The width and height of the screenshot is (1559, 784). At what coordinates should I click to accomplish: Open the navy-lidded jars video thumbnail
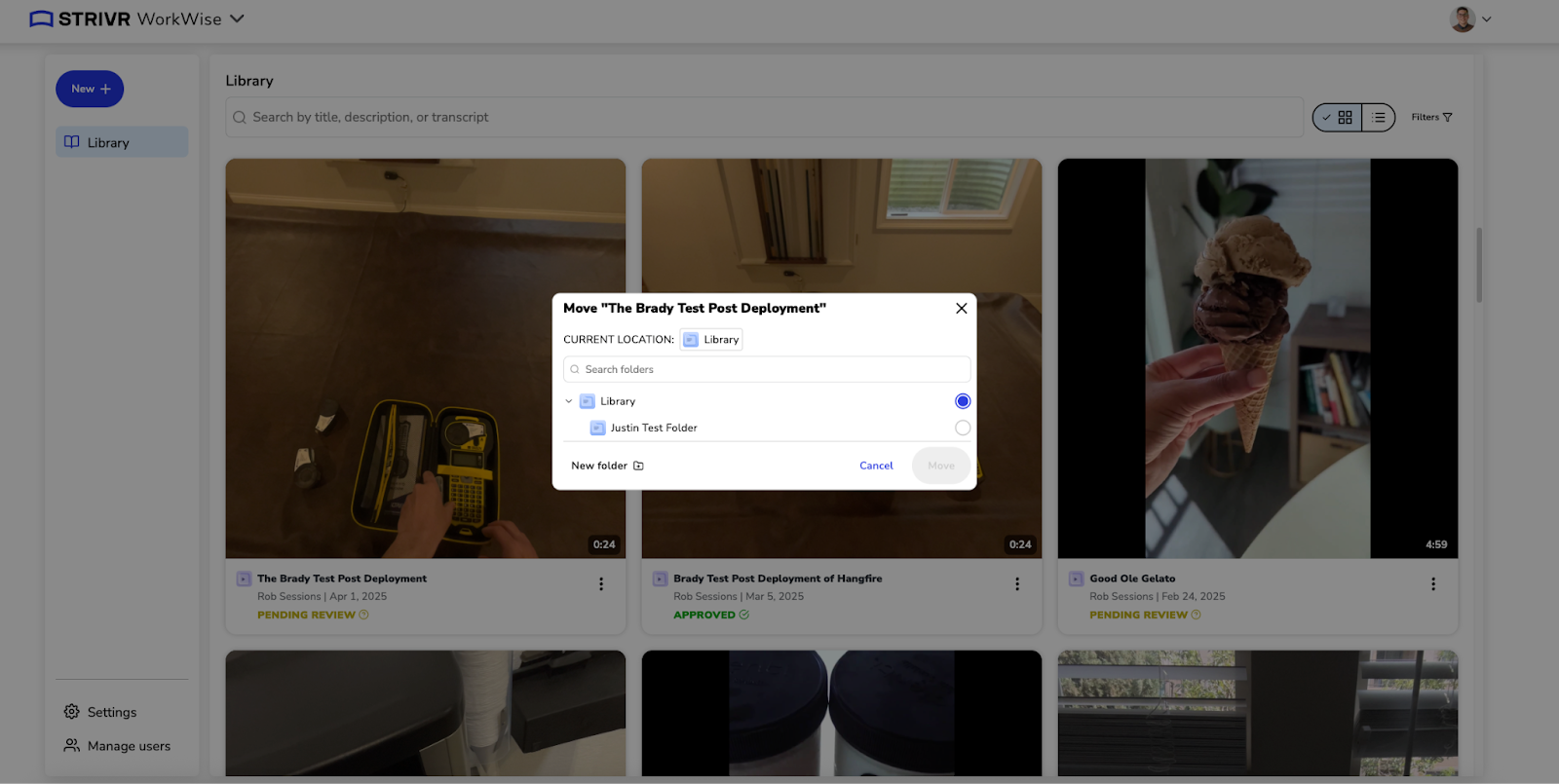842,713
